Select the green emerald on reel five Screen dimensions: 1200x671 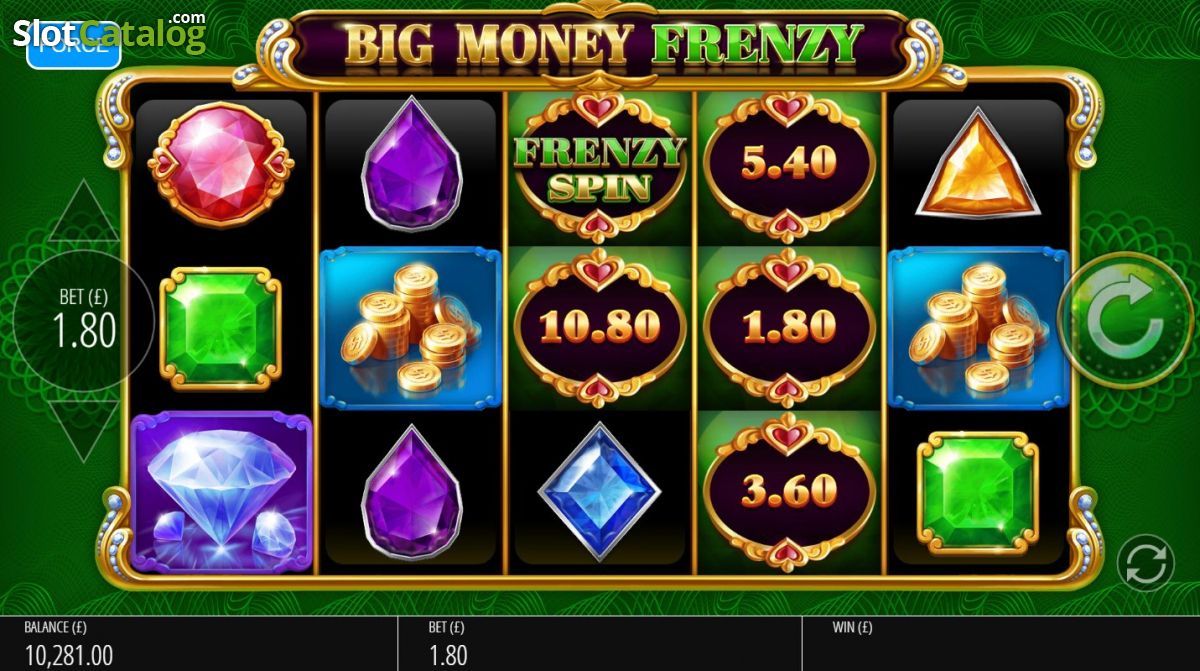978,492
